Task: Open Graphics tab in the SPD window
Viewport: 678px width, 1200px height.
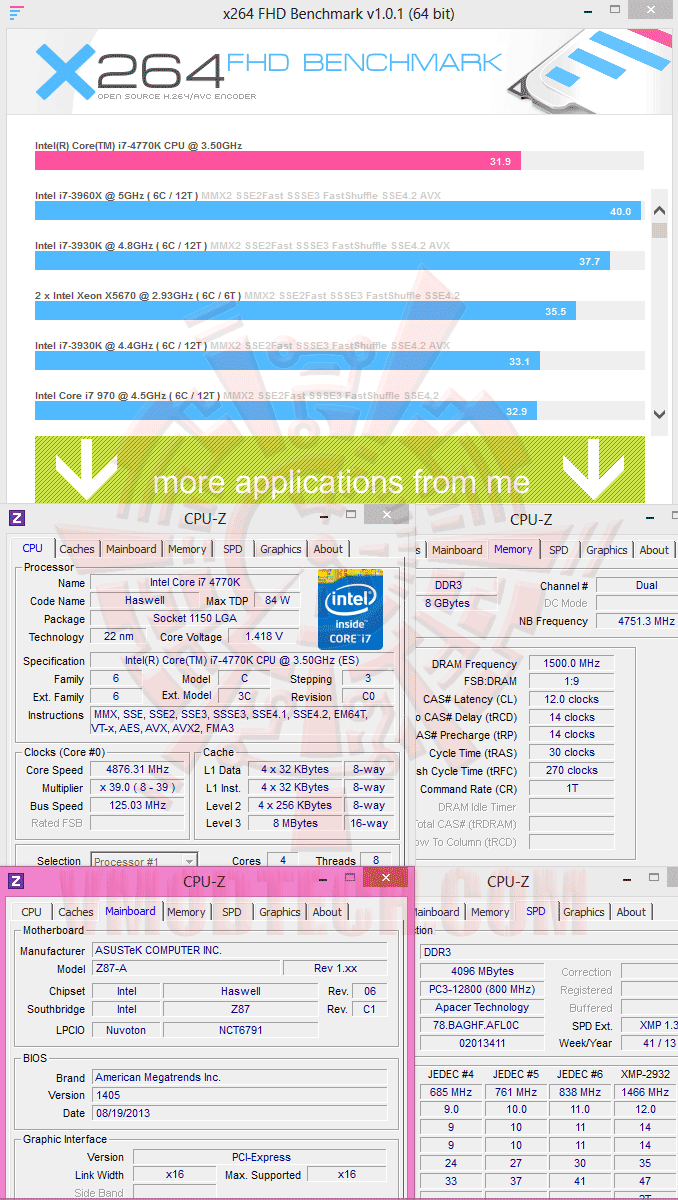Action: 584,912
